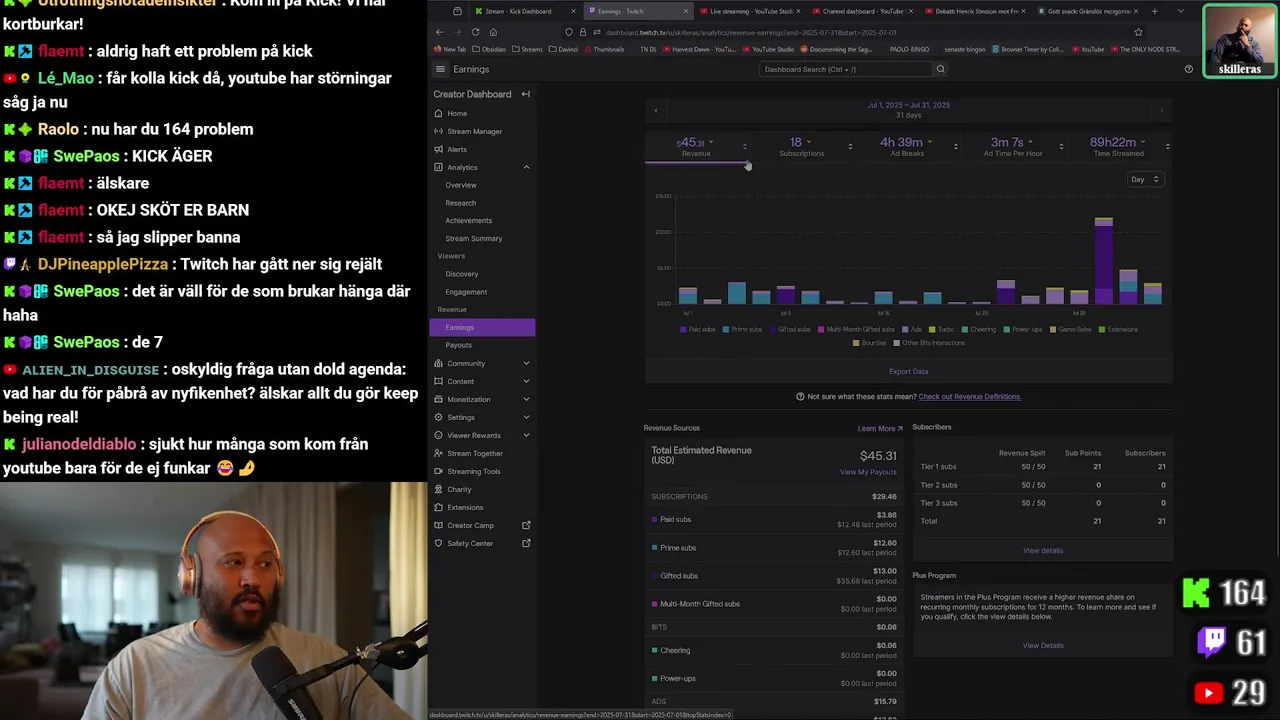This screenshot has height=720, width=1280.
Task: Open the Revenue metric selector stepper
Action: tap(744, 147)
